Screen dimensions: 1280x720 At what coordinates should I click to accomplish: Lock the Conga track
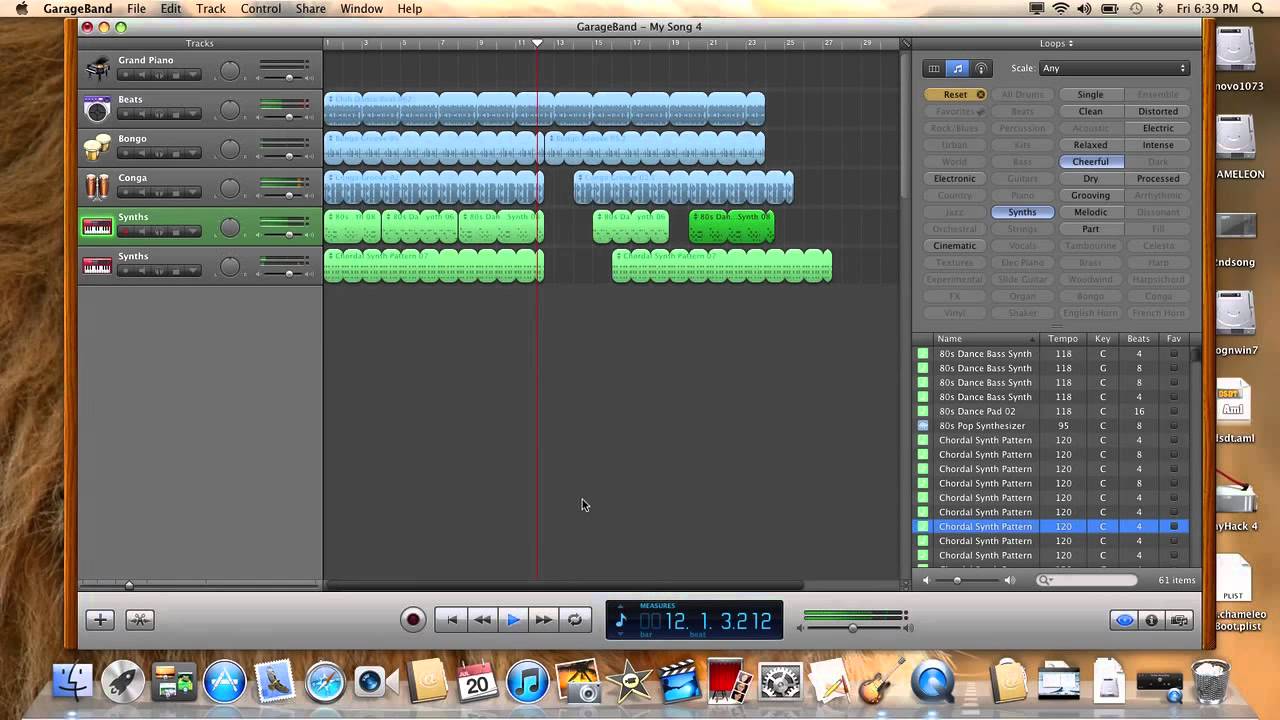tap(176, 192)
